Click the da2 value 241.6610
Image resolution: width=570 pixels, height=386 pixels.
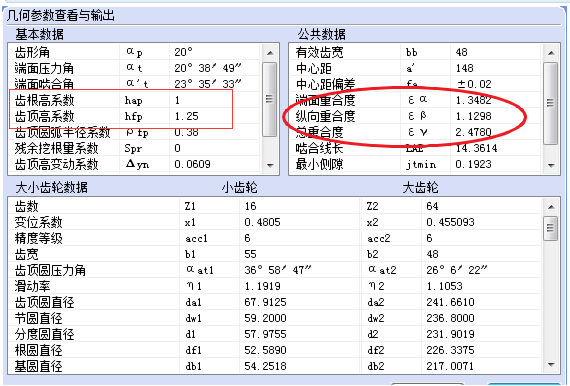tap(450, 302)
